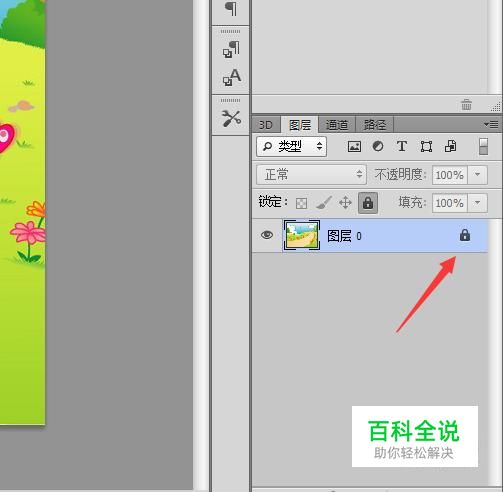Select the 图层 0 layer name
This screenshot has width=503, height=492.
point(344,236)
